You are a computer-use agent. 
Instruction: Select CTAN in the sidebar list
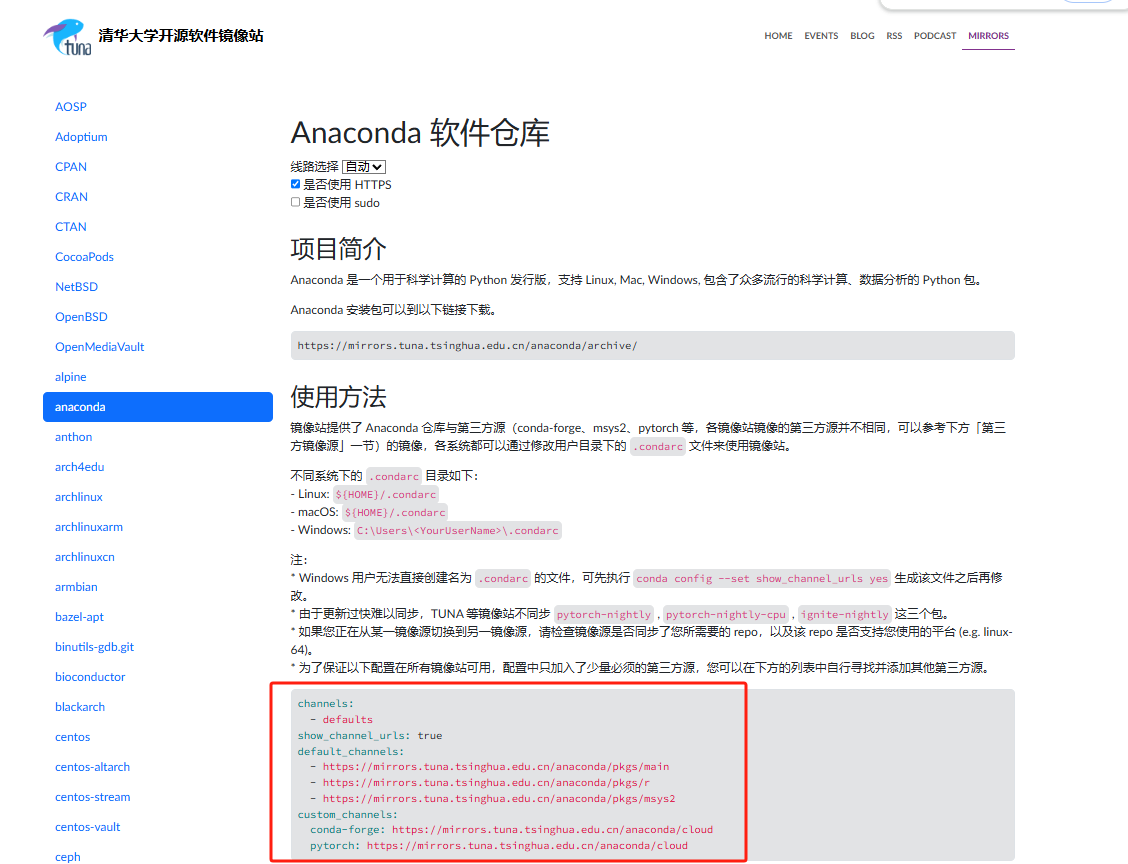tap(70, 227)
